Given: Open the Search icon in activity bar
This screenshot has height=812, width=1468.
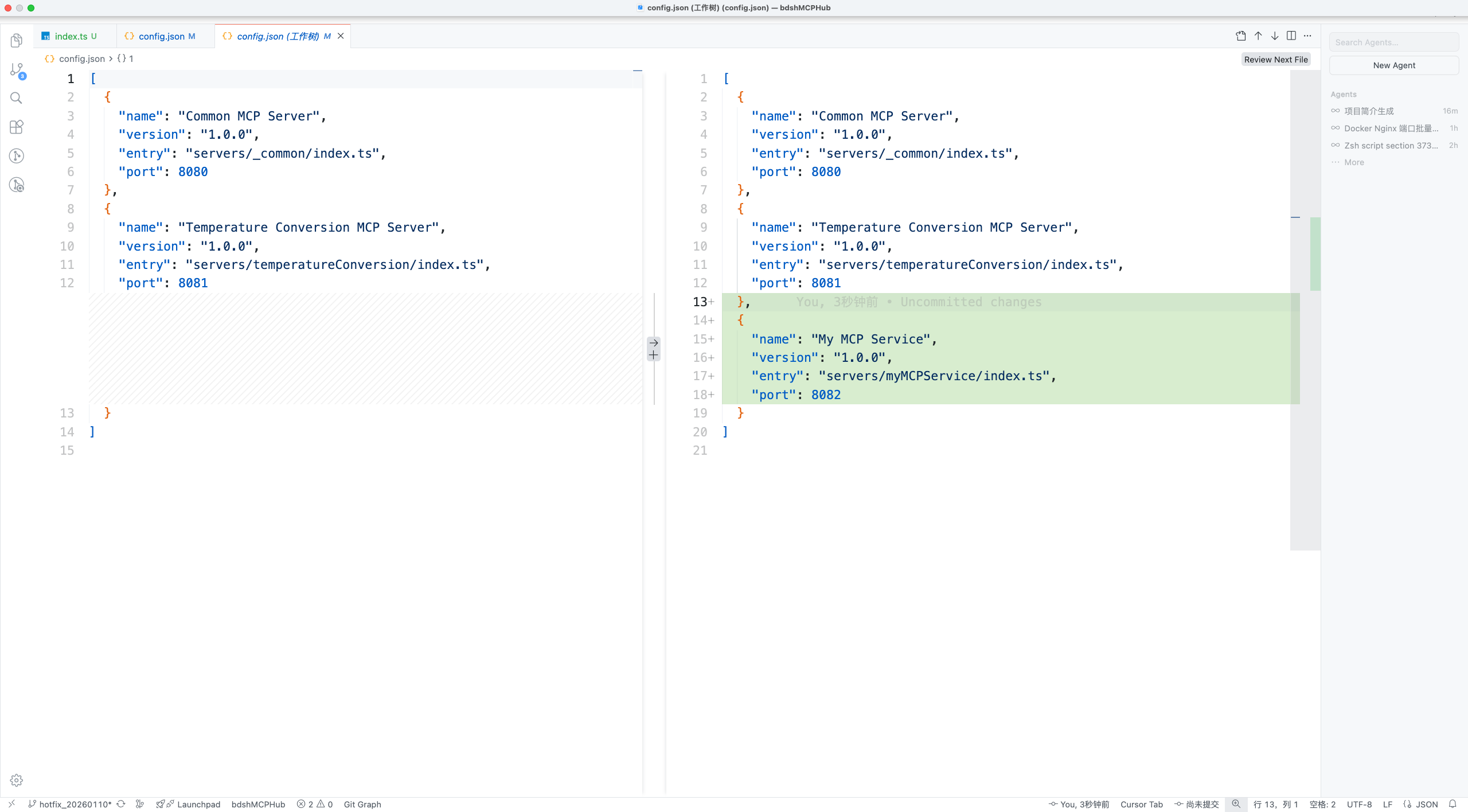Looking at the screenshot, I should coord(16,98).
